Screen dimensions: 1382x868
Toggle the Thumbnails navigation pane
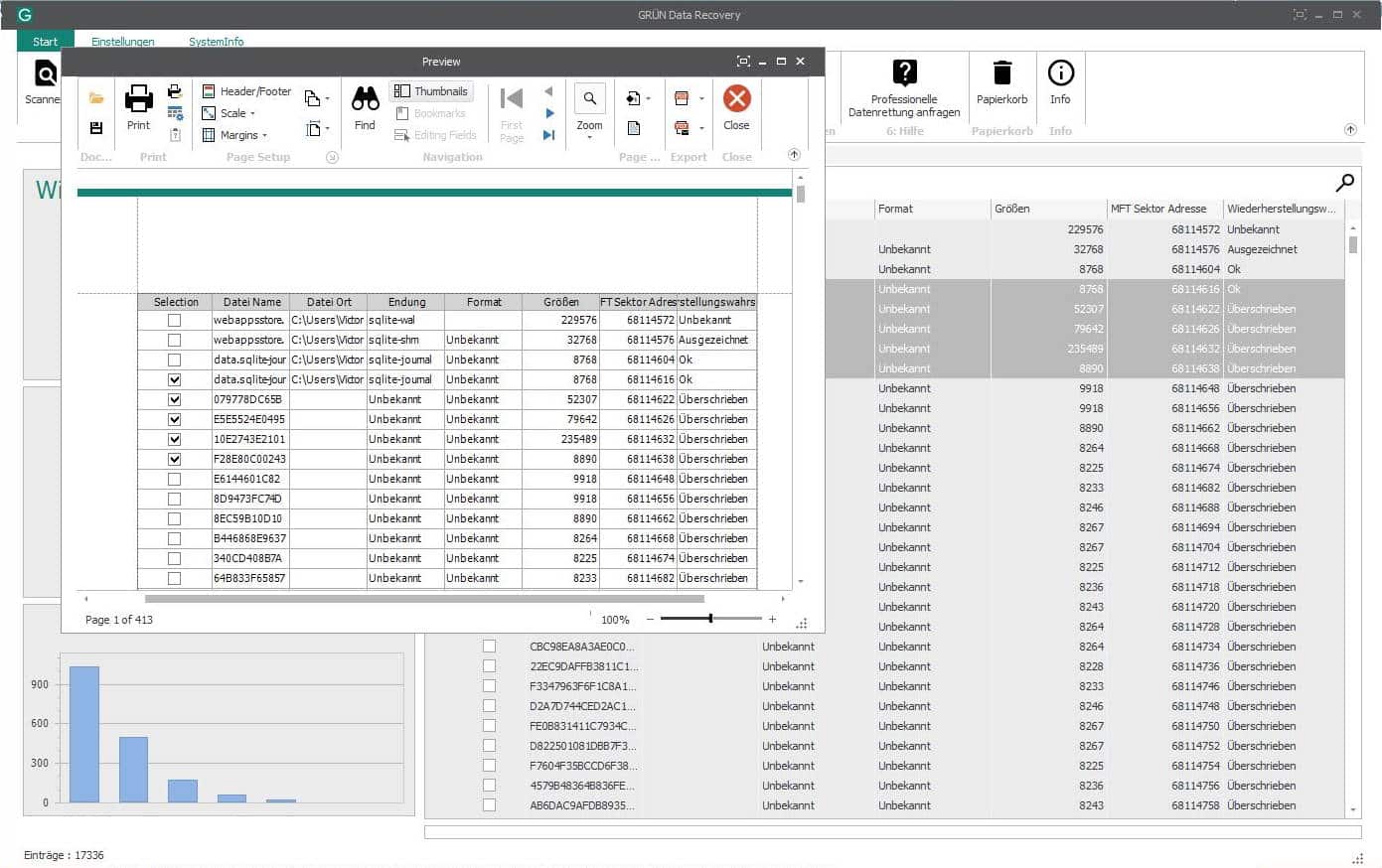[431, 91]
